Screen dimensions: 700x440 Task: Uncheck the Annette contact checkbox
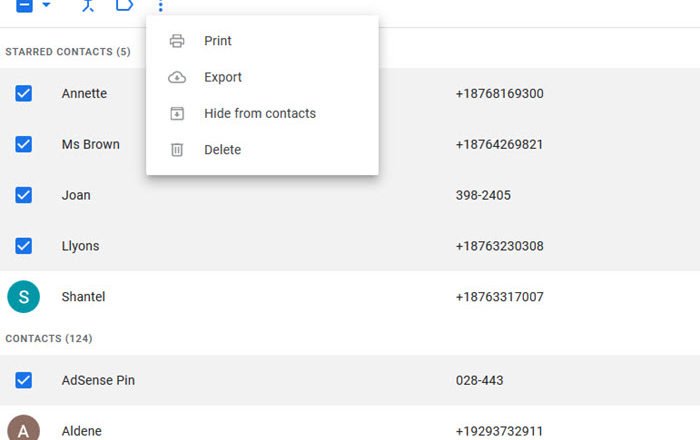coord(24,93)
